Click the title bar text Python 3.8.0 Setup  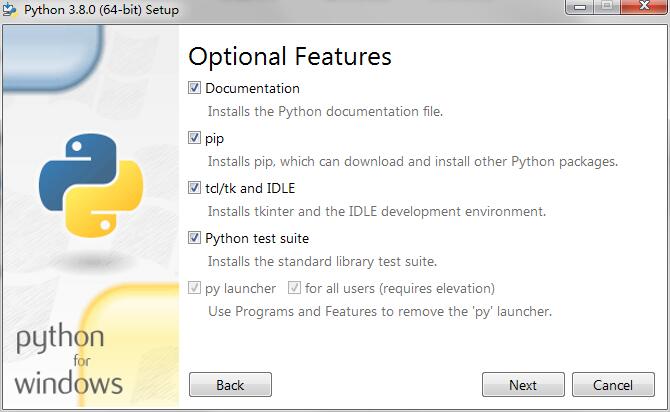click(x=100, y=9)
